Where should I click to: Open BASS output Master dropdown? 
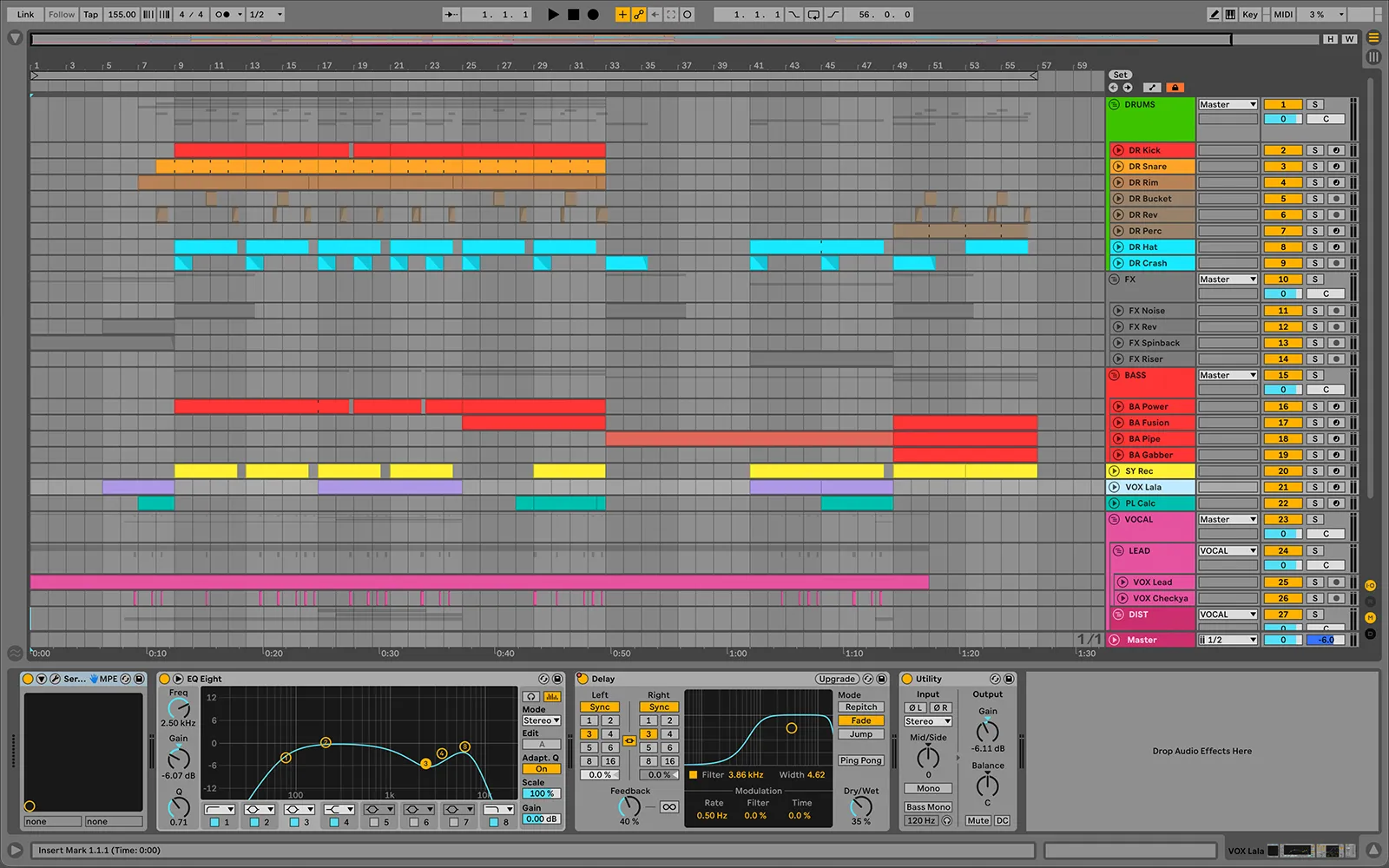[x=1228, y=376]
